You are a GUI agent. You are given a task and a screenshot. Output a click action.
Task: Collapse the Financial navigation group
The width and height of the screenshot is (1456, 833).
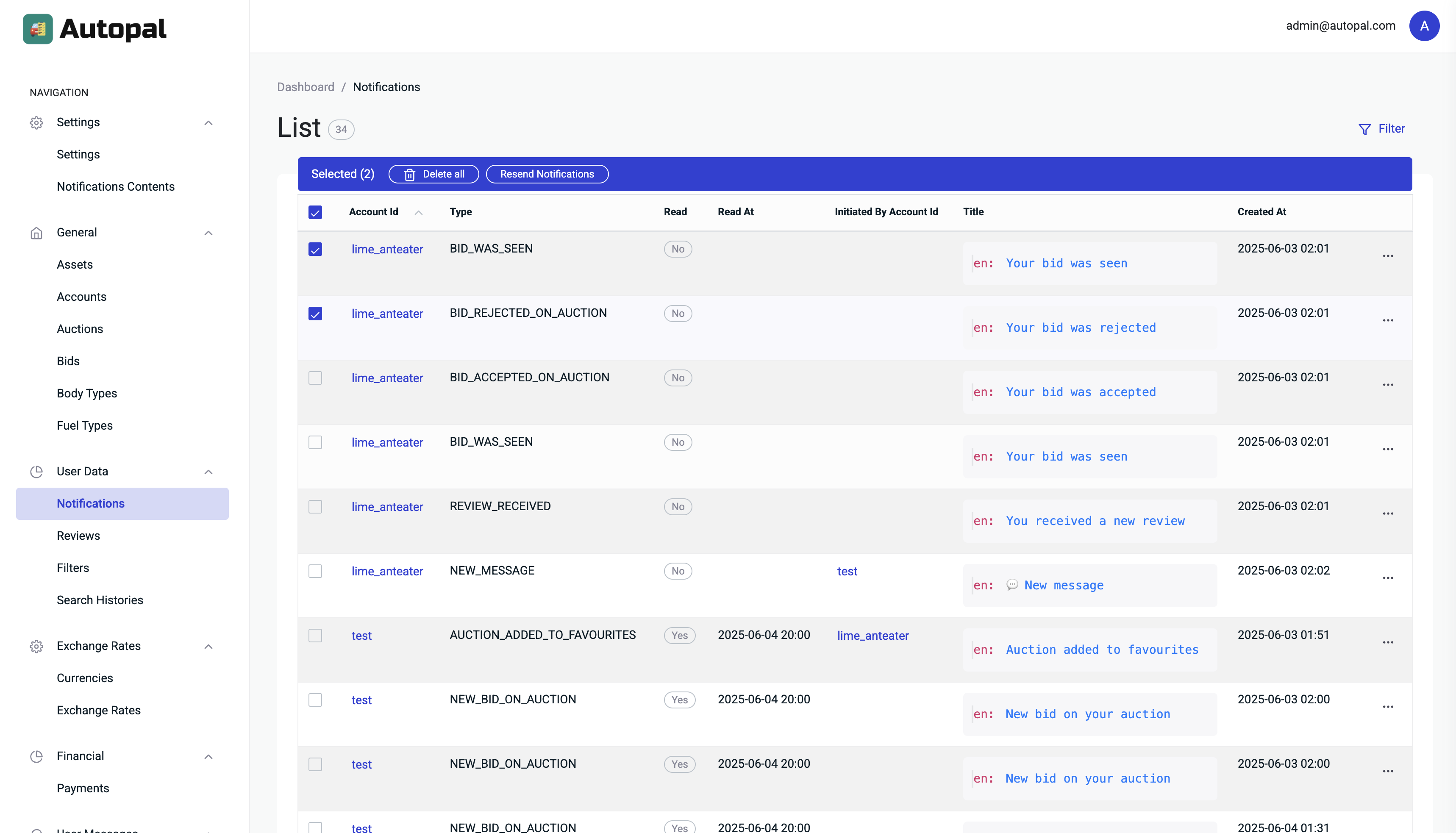pos(208,757)
